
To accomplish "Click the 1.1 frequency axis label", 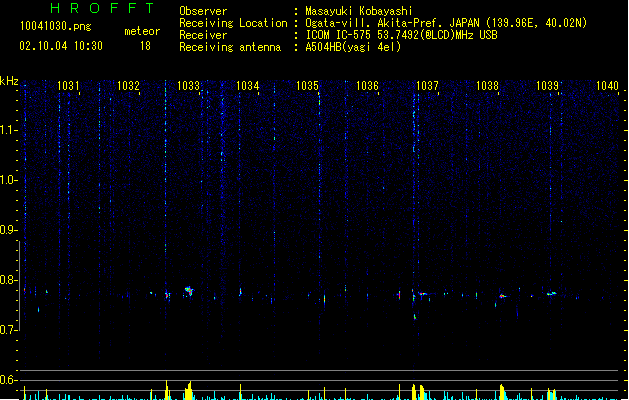I will [x=8, y=130].
